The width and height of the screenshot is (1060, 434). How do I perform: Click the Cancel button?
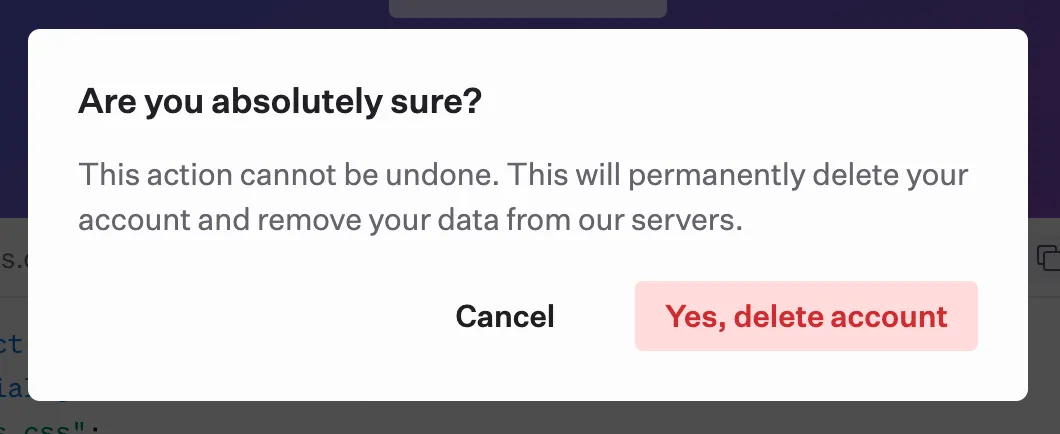[505, 317]
